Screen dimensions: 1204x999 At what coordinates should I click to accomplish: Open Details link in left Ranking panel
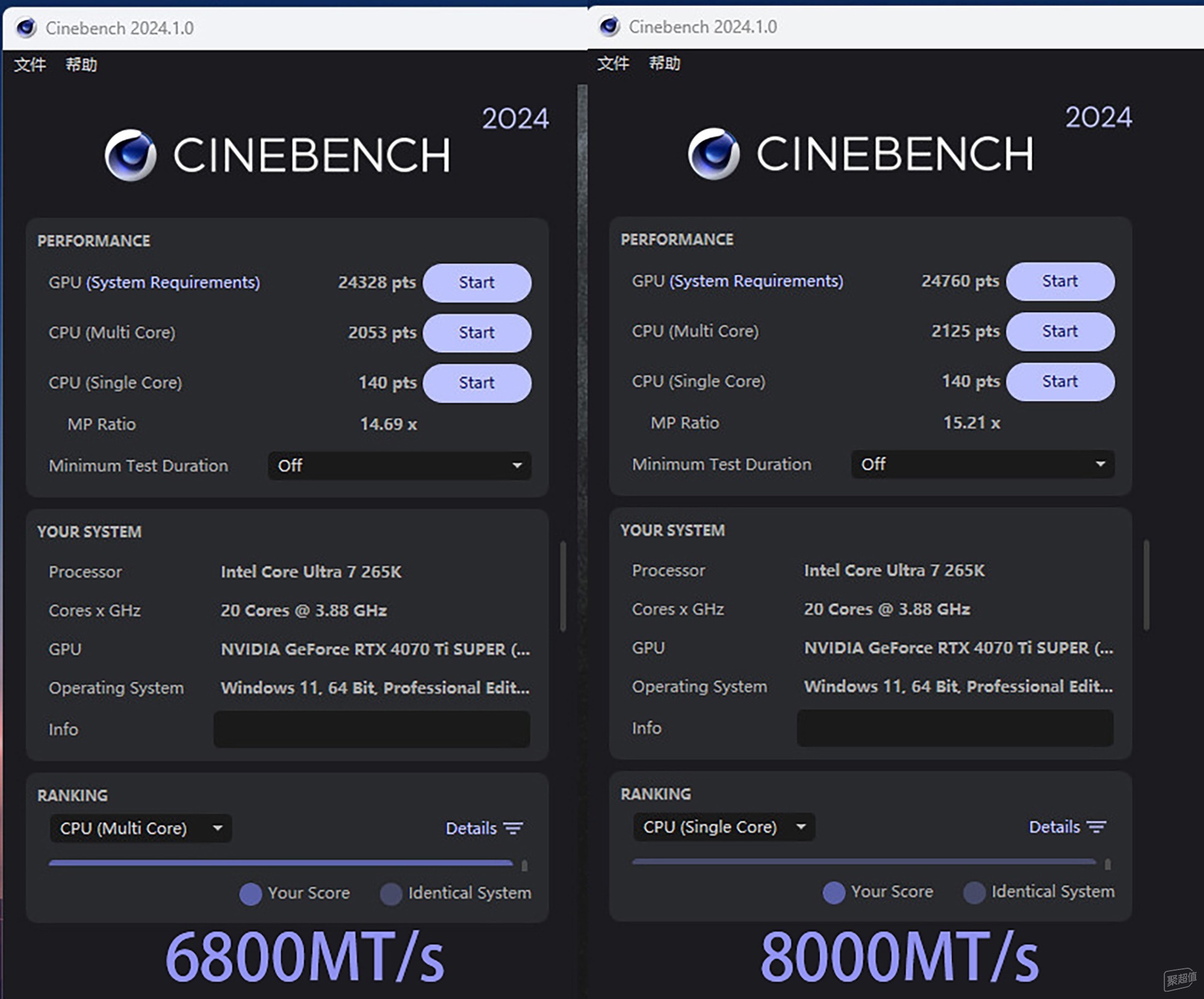(471, 829)
